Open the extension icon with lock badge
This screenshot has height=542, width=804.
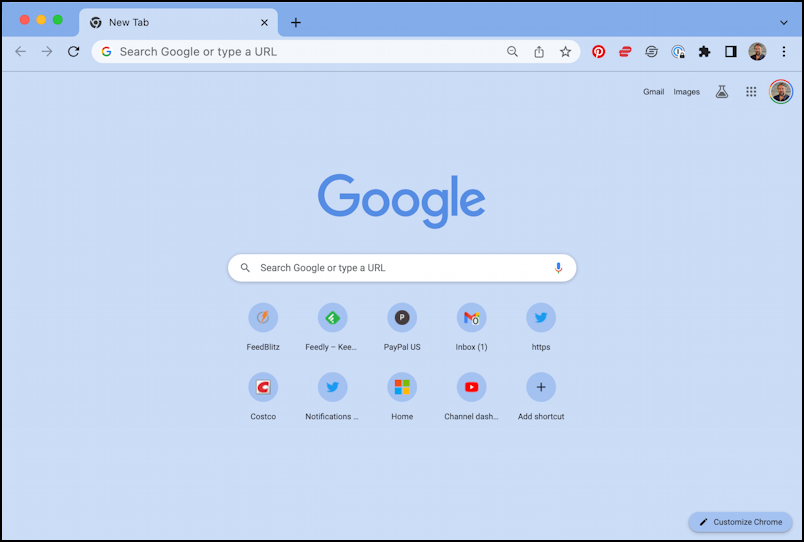click(678, 51)
